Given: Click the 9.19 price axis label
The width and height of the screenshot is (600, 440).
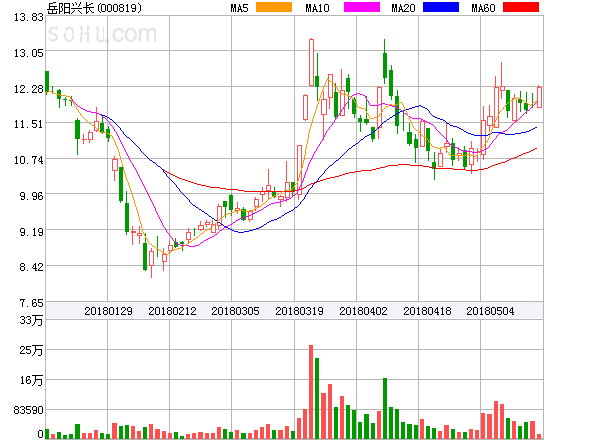Looking at the screenshot, I should 31,231.
